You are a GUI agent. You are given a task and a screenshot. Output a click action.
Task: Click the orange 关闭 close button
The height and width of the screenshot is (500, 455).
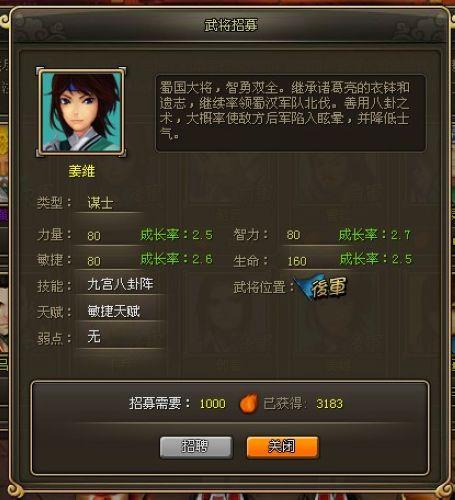[282, 447]
